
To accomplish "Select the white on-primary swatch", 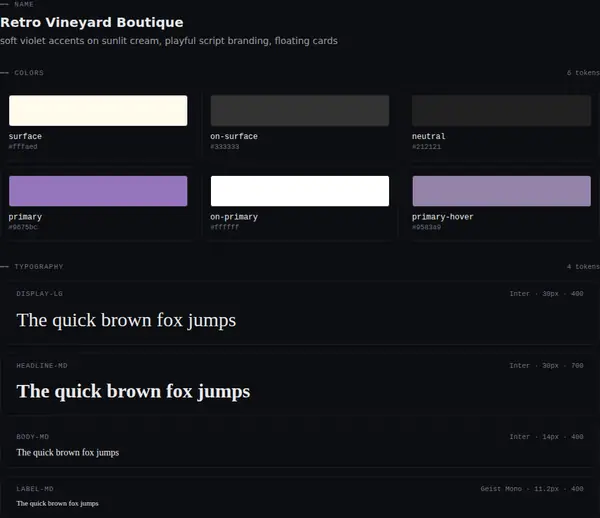I will (300, 191).
